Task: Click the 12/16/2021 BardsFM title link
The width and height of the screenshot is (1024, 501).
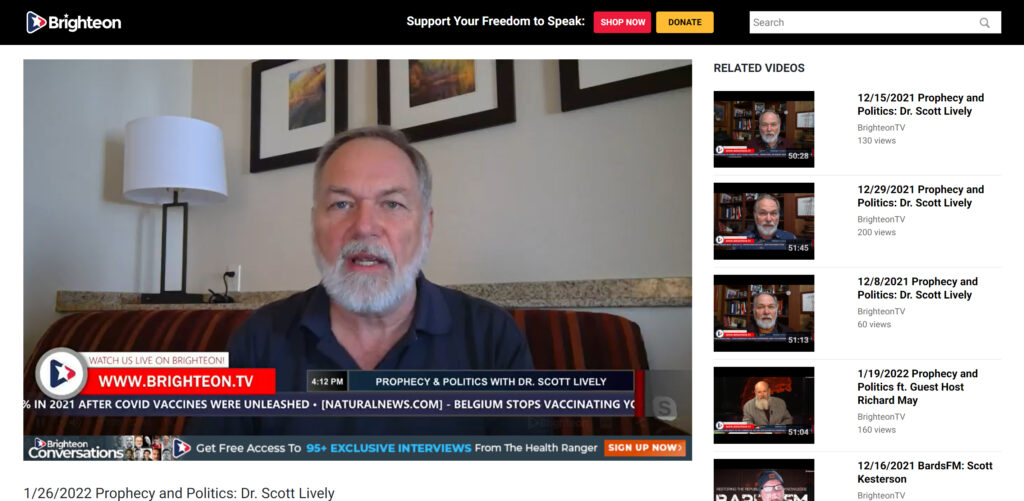Action: click(925, 472)
